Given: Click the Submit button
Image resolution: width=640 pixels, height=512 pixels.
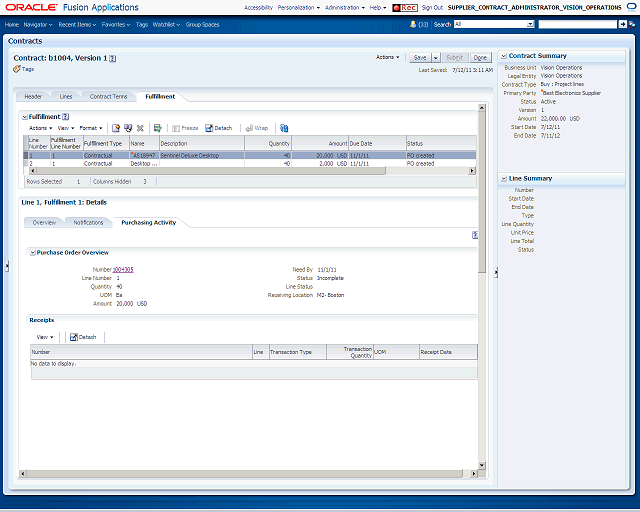Looking at the screenshot, I should click(x=455, y=58).
